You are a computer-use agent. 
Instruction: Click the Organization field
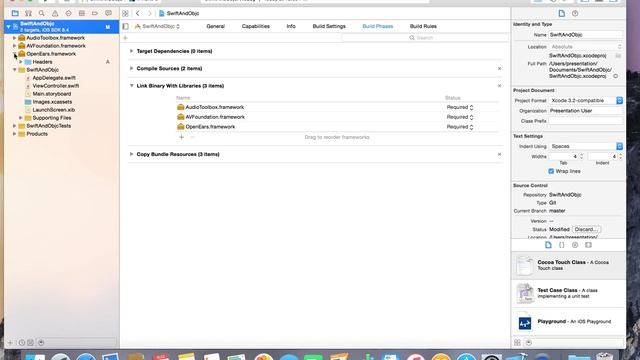tap(586, 111)
